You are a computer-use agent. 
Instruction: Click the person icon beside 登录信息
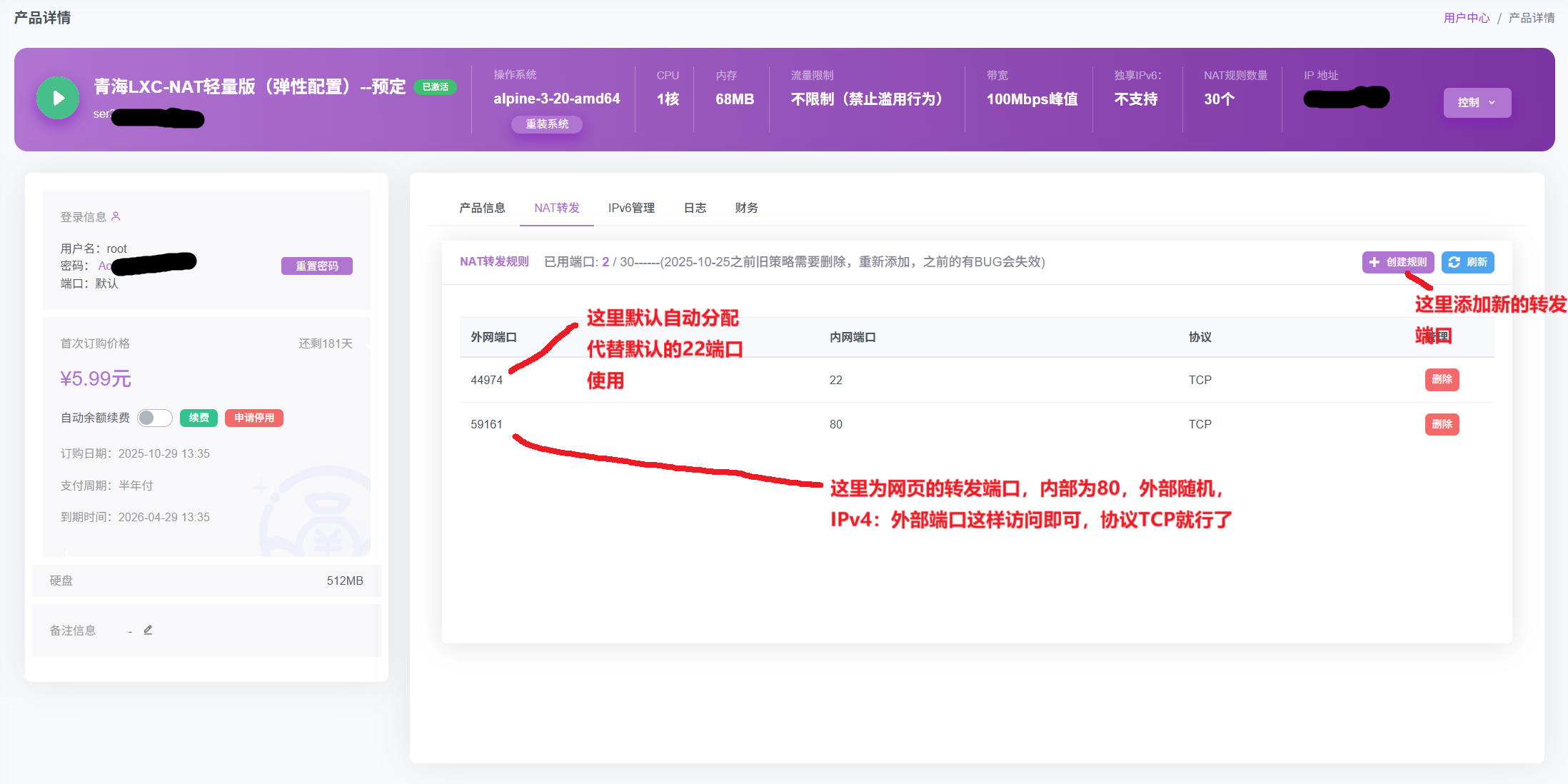pos(116,216)
